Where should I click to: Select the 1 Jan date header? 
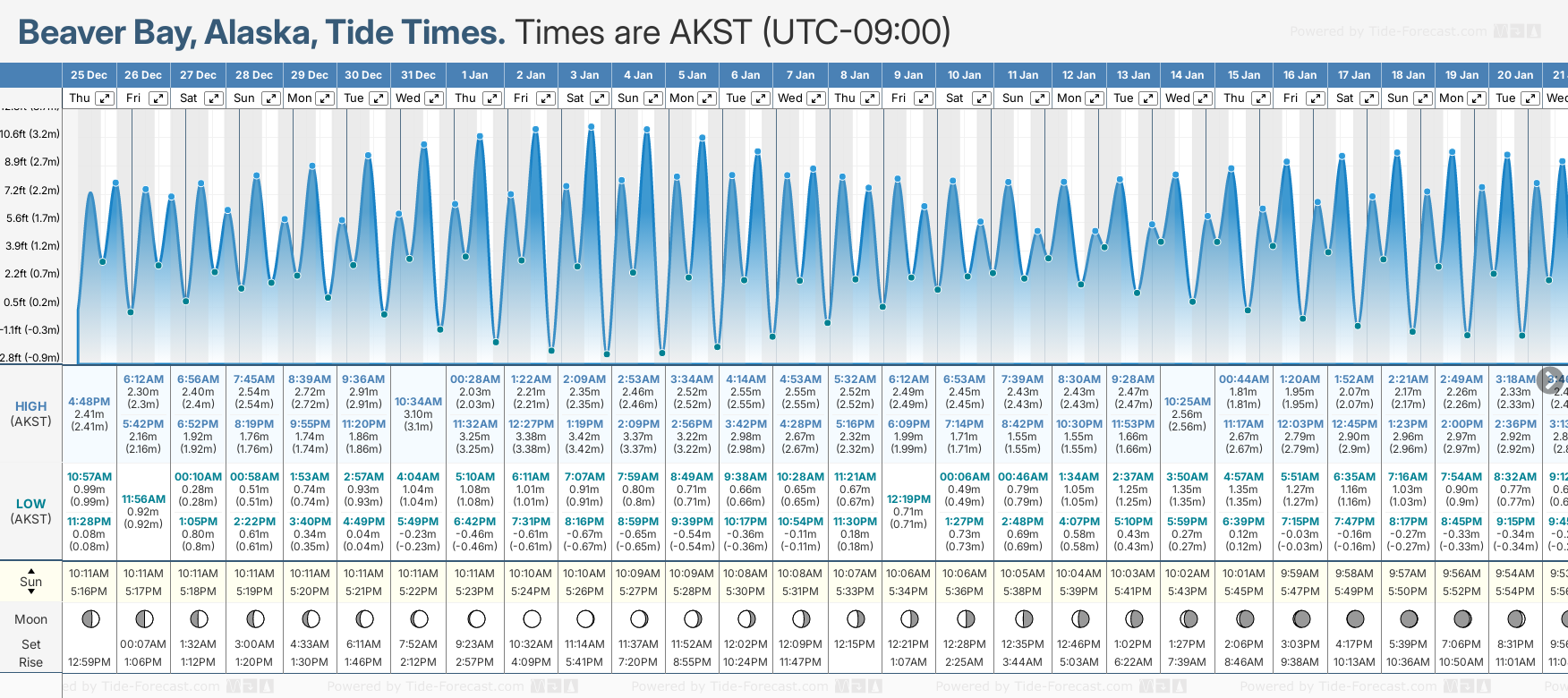[474, 75]
